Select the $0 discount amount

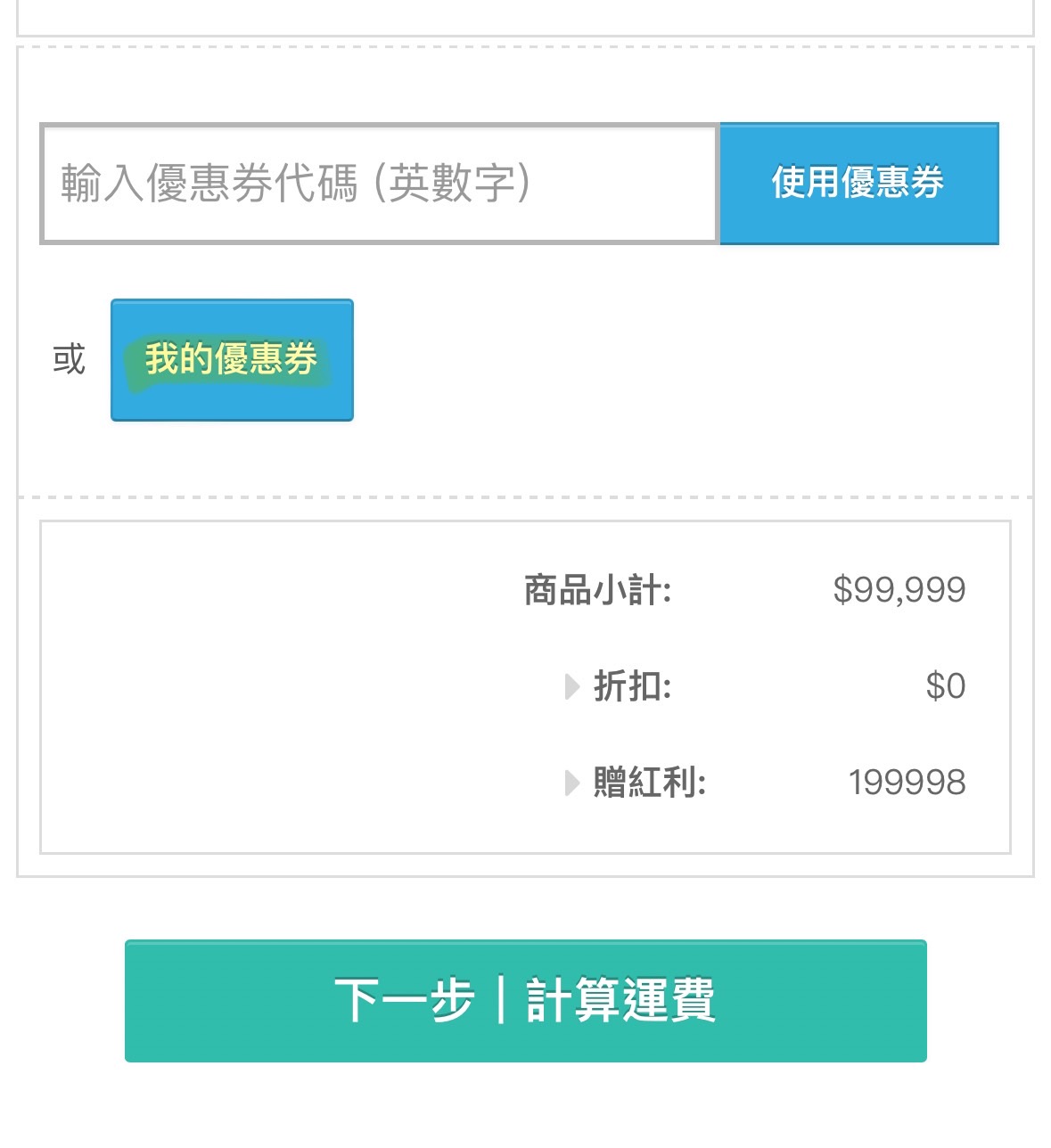946,686
